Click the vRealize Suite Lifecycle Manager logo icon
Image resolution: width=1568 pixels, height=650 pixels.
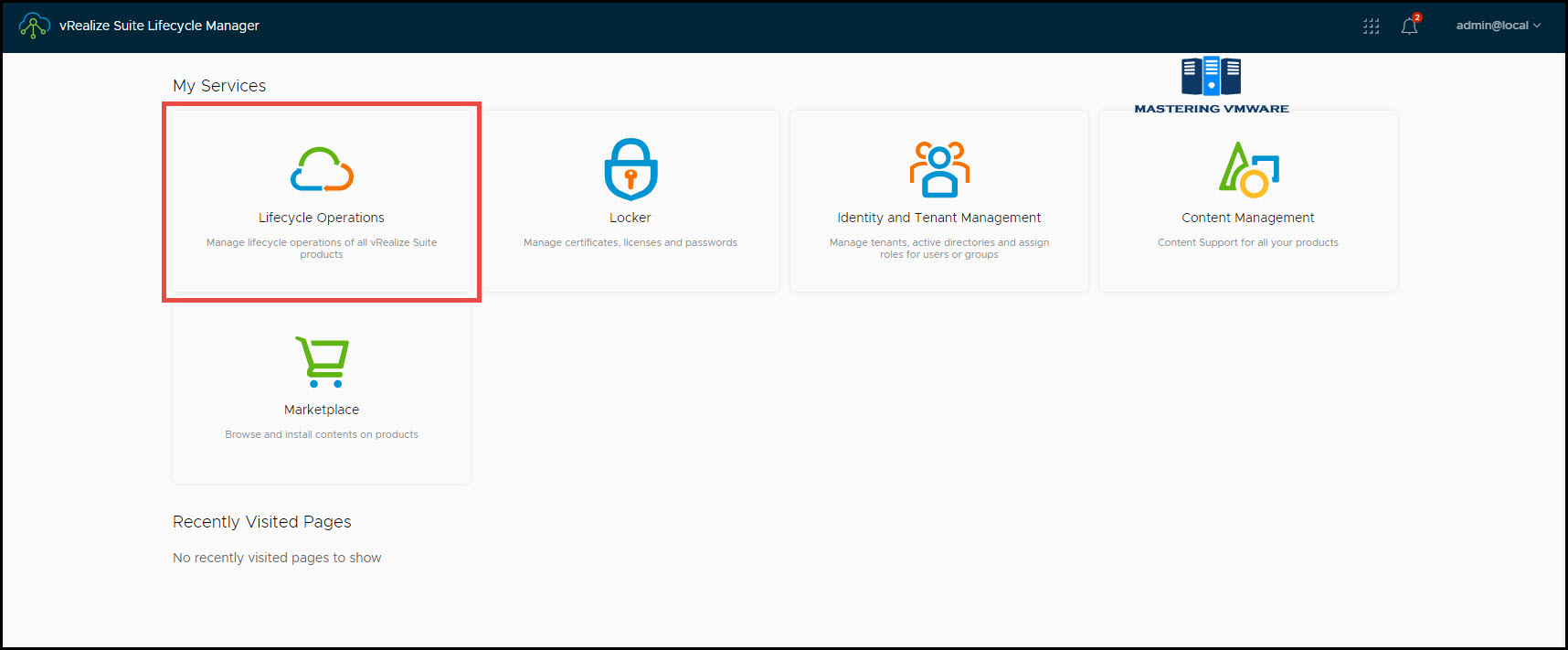pos(34,26)
